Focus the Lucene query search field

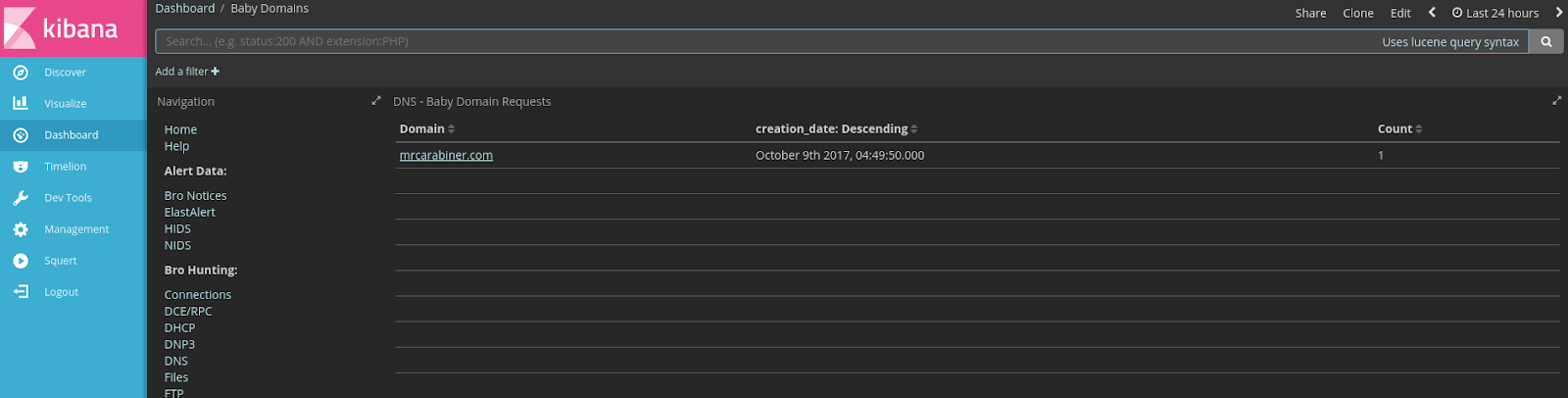coord(764,42)
